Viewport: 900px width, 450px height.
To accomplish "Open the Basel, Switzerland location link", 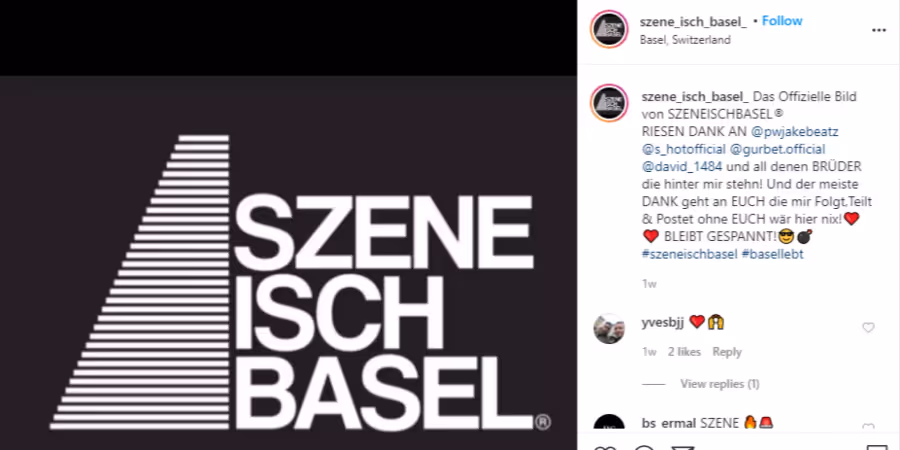I will (685, 40).
